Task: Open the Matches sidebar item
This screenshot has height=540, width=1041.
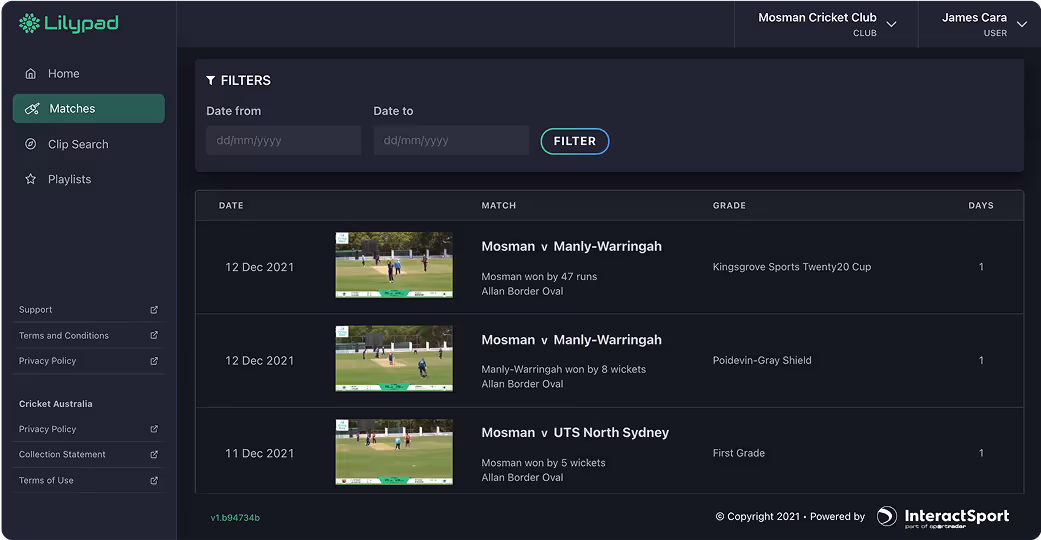Action: (88, 109)
